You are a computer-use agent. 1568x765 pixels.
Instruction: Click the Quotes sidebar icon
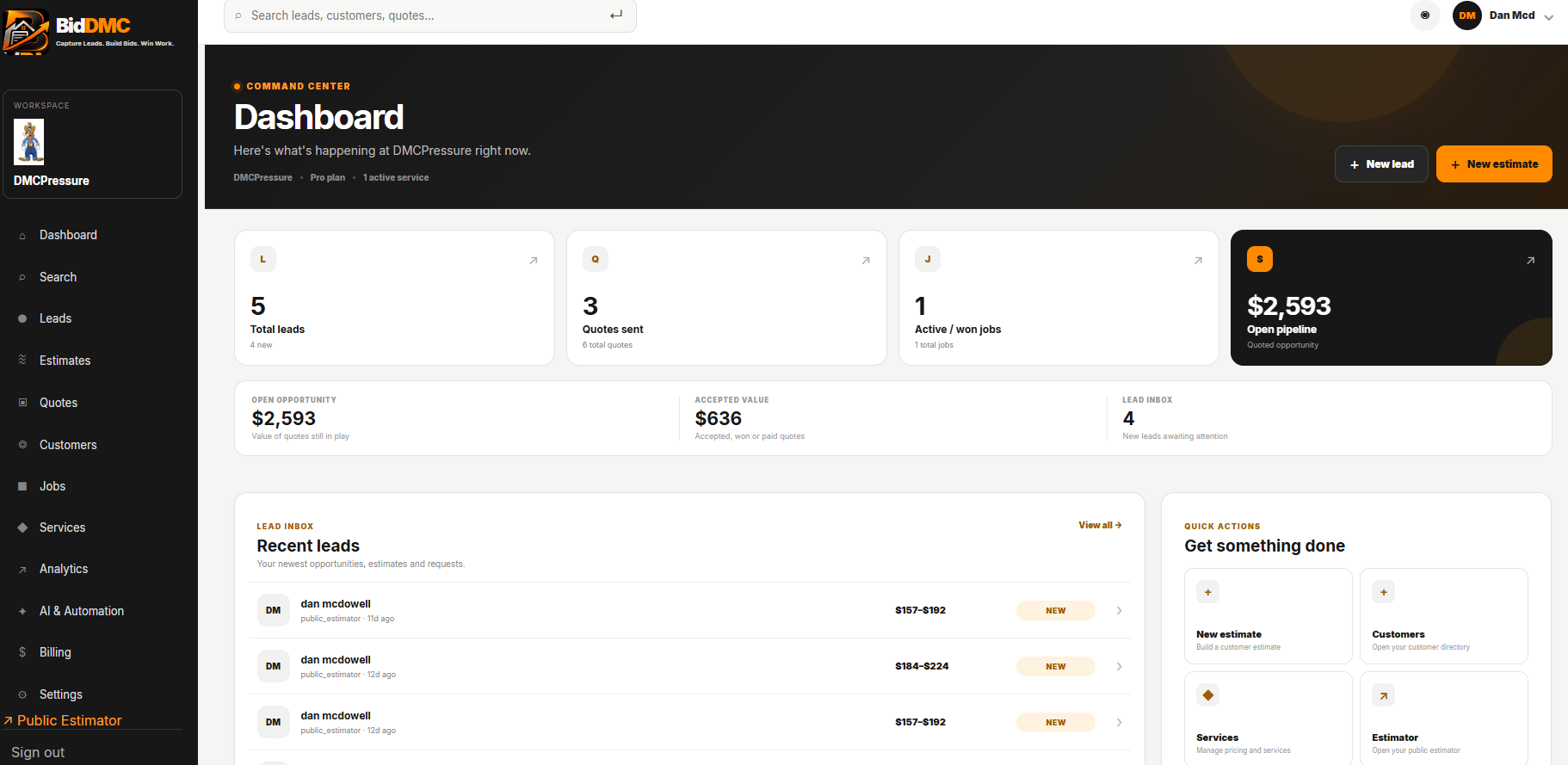pyautogui.click(x=22, y=403)
